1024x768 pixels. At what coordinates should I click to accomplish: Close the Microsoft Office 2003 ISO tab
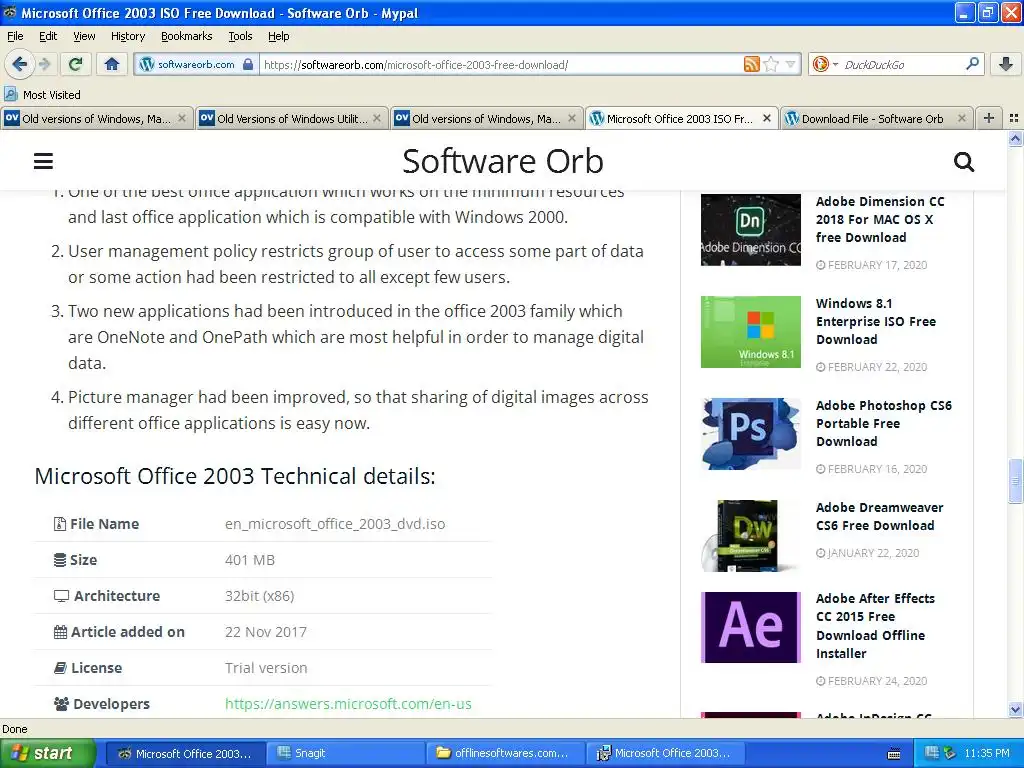[767, 118]
